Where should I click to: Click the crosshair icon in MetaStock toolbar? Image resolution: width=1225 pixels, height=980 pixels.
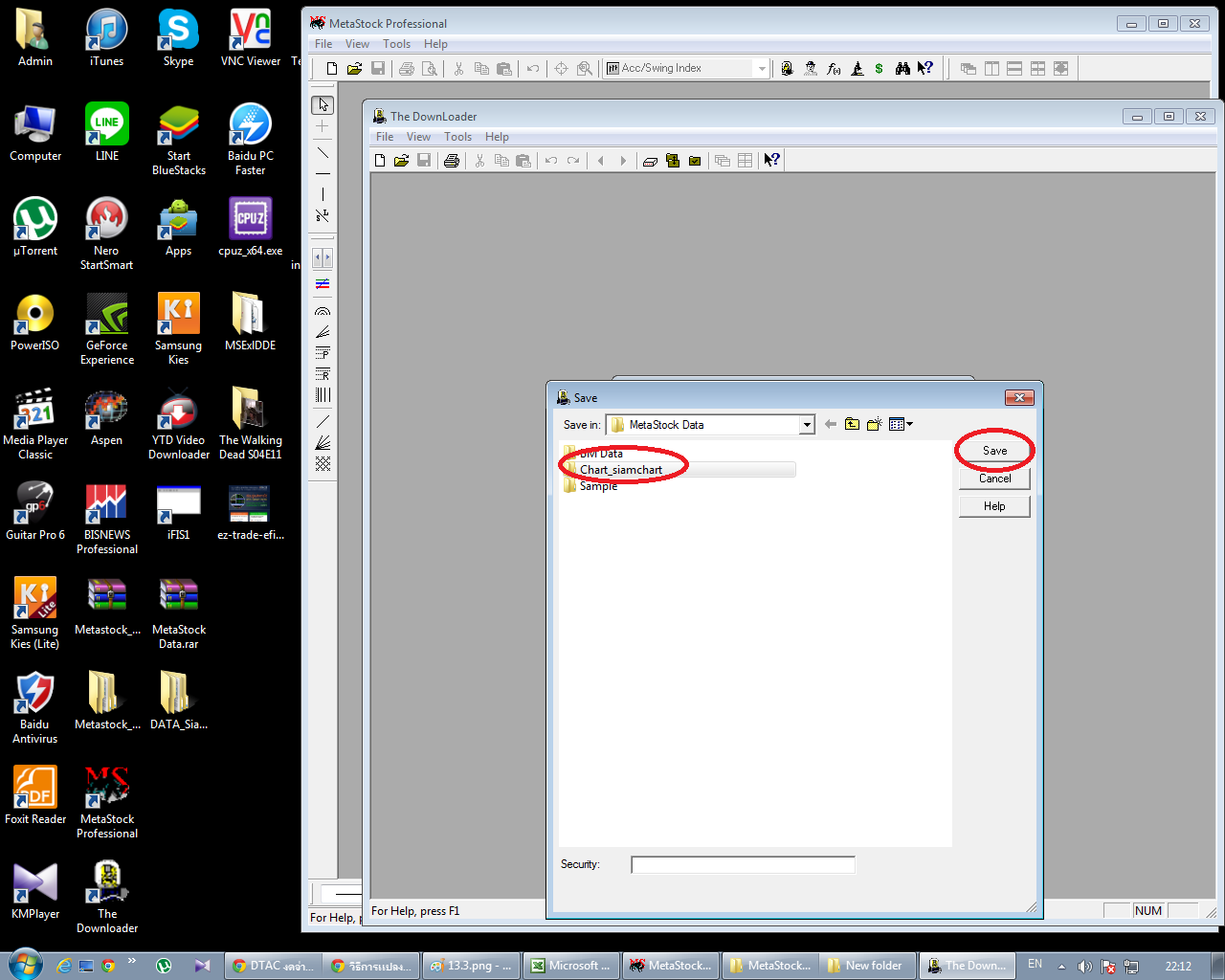562,69
